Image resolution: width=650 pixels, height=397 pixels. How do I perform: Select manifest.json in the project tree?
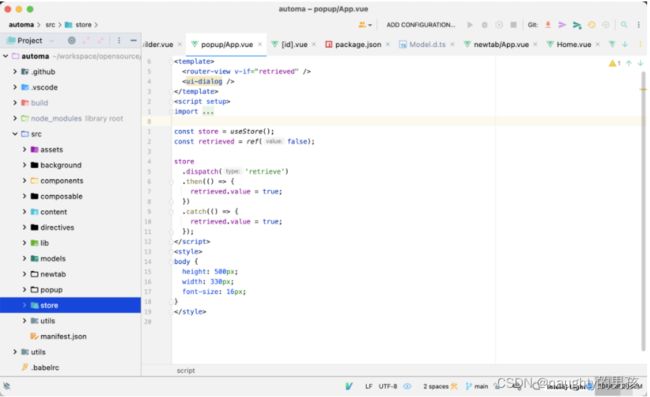[63, 336]
